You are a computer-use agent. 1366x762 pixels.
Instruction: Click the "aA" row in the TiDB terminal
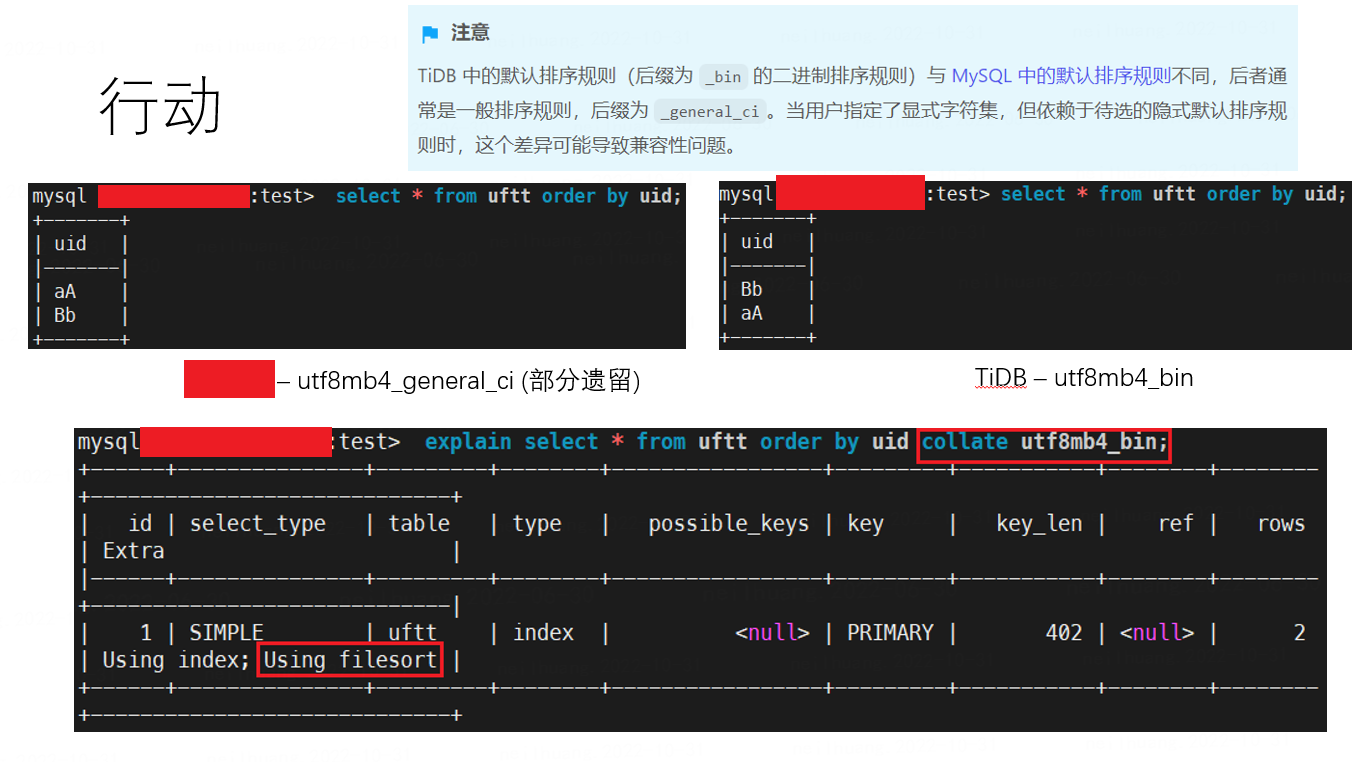point(752,314)
